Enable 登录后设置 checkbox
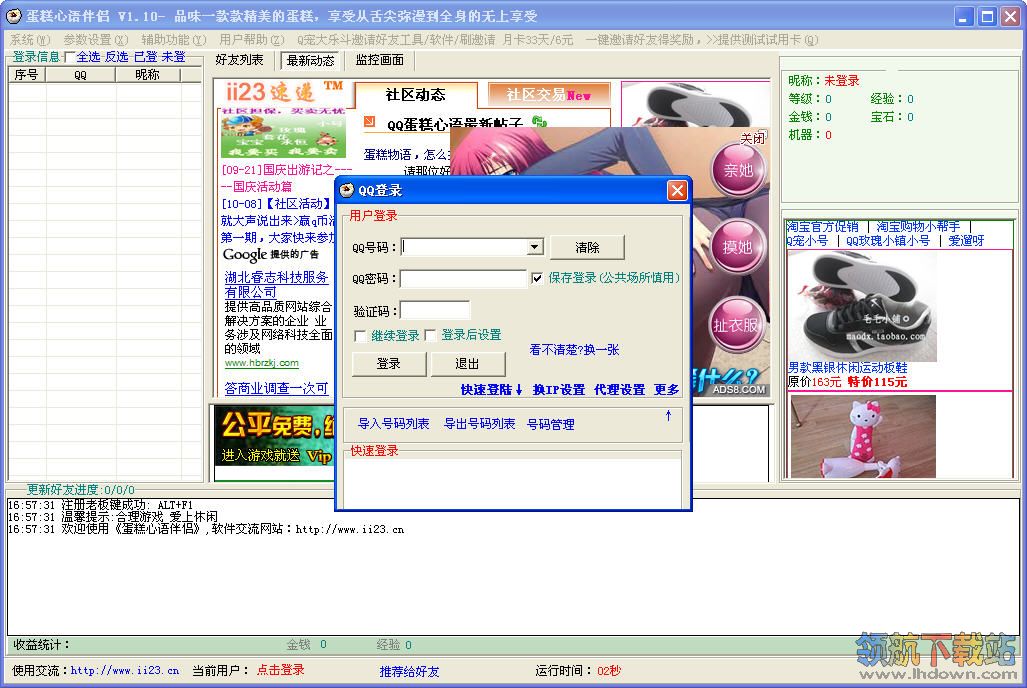This screenshot has height=688, width=1027. (x=430, y=335)
